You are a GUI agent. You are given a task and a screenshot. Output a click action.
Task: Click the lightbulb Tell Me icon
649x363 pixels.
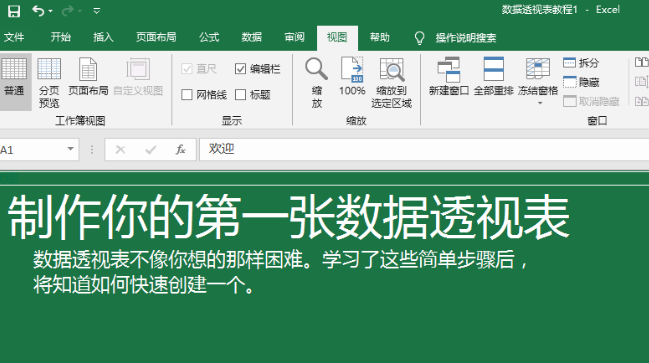(419, 38)
